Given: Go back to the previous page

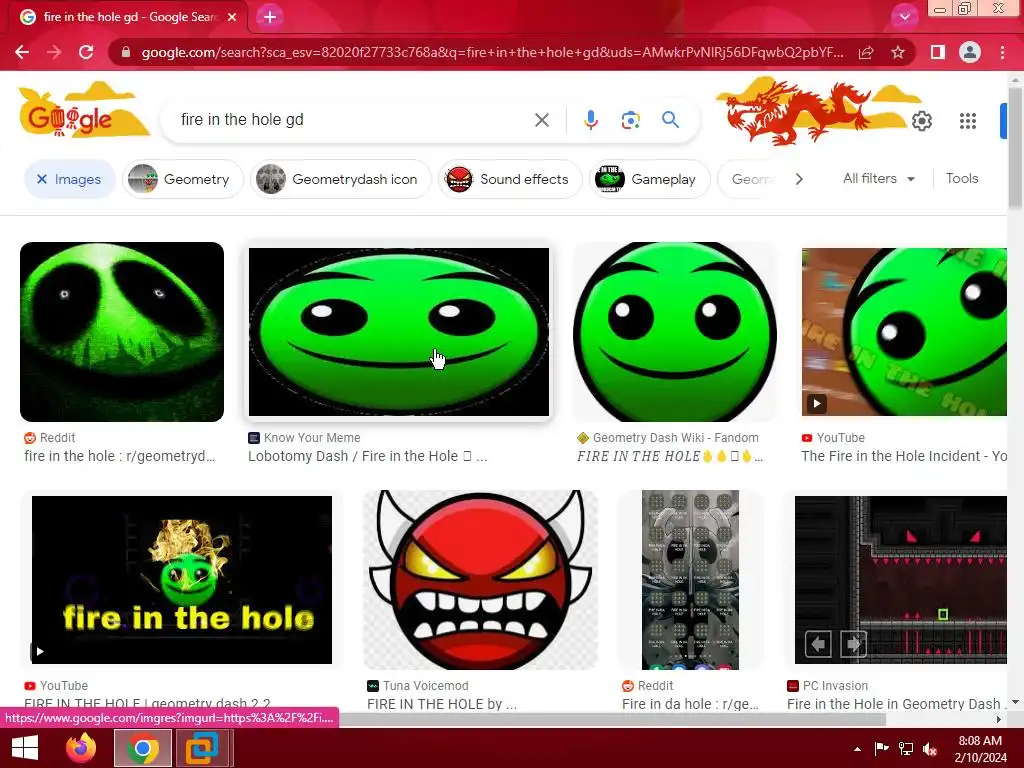Looking at the screenshot, I should (22, 52).
